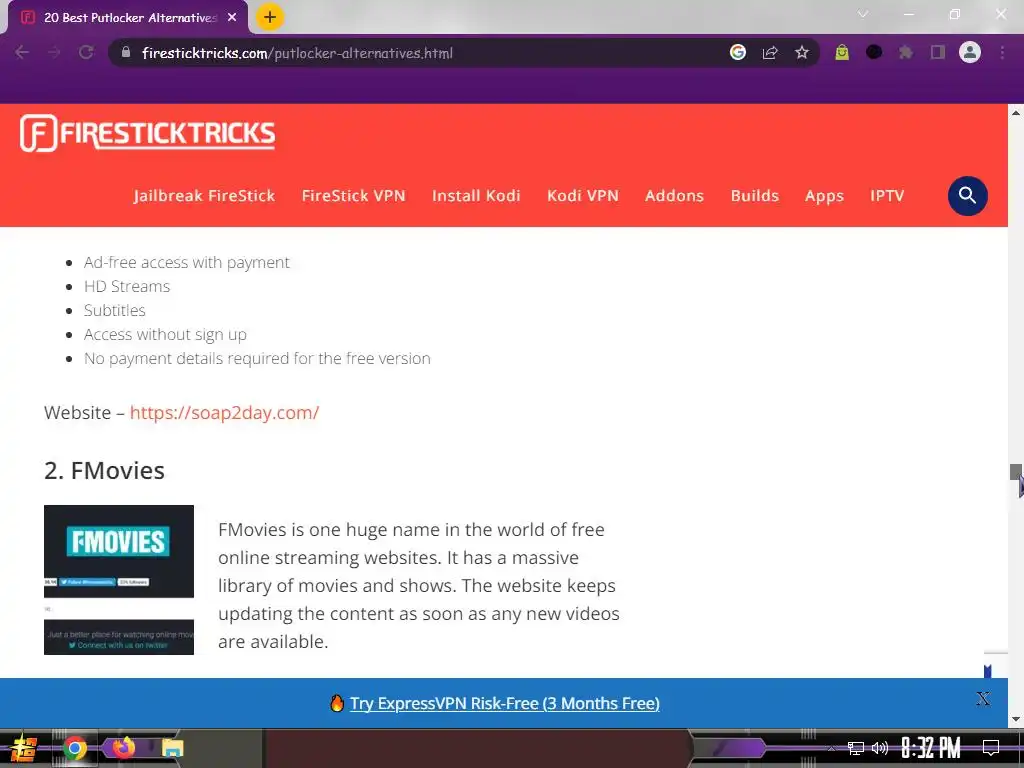Viewport: 1024px width, 768px height.
Task: Open the Chrome three-dot menu
Action: tap(1002, 52)
